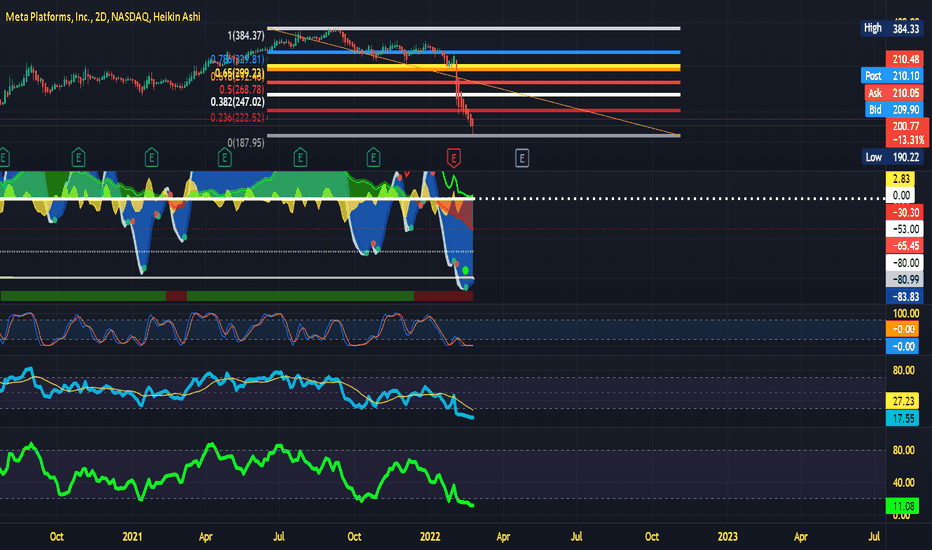
Task: Click the red -65.45 indicator value label
Action: pos(905,246)
